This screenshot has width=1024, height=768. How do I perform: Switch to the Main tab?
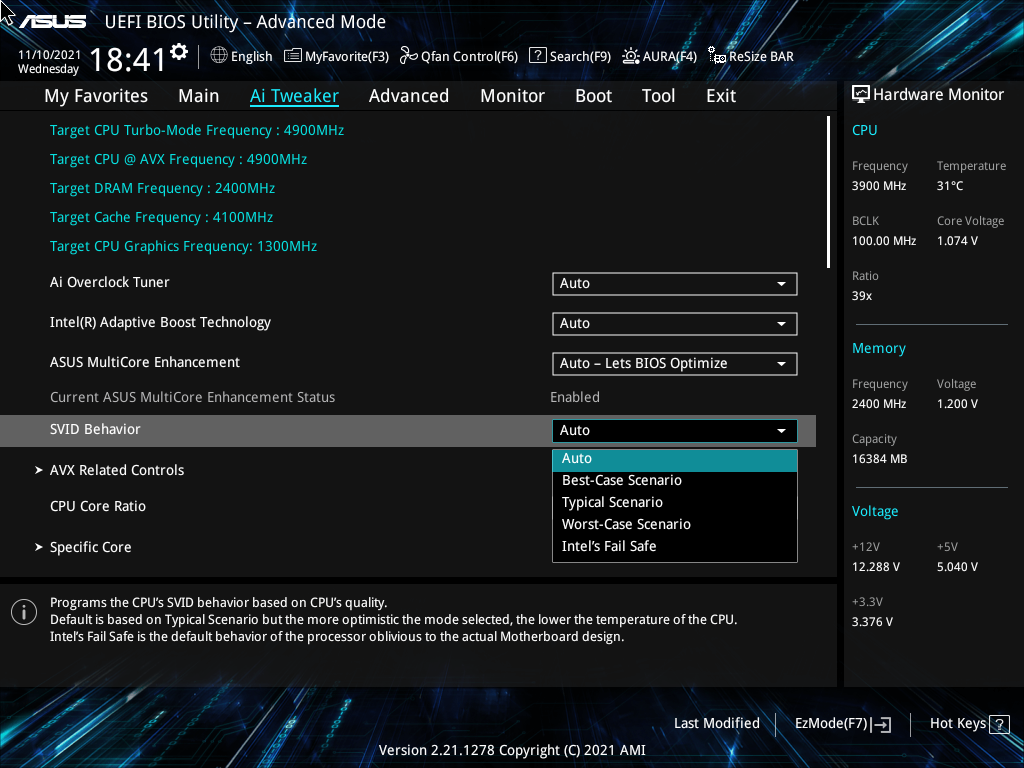pyautogui.click(x=199, y=96)
